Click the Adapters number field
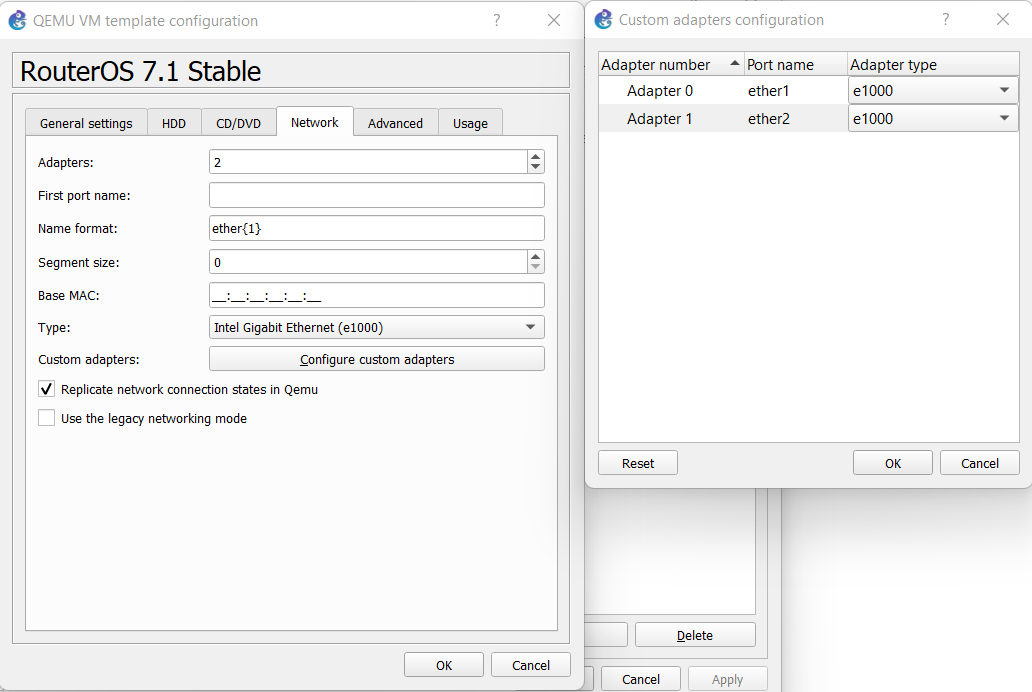This screenshot has height=692, width=1032. coord(369,162)
